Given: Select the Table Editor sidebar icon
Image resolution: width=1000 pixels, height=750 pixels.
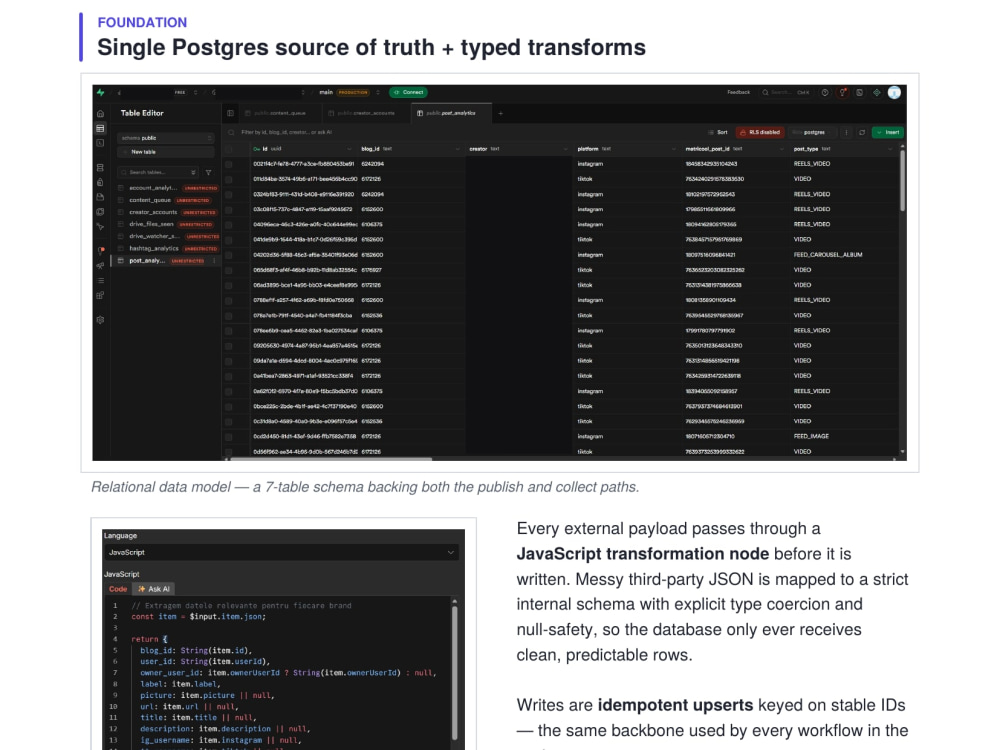Looking at the screenshot, I should 101,128.
